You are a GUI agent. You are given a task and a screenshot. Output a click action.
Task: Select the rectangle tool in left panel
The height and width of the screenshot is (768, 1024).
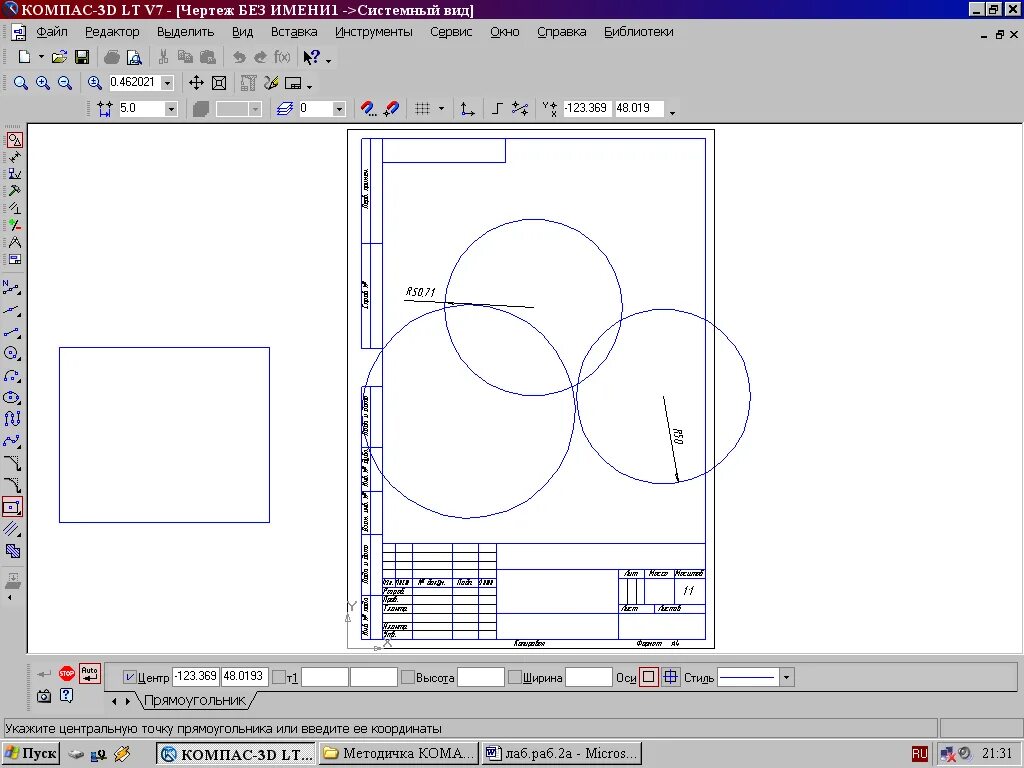click(12, 507)
